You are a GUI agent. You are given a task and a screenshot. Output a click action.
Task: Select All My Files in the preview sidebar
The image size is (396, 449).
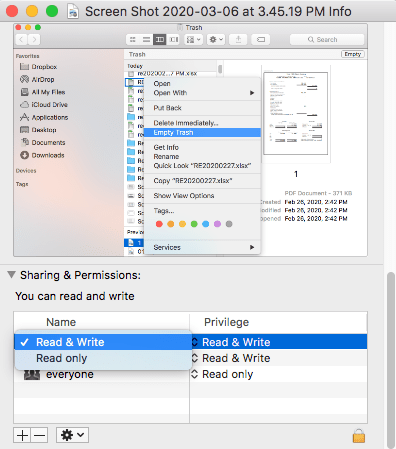pyautogui.click(x=43, y=92)
